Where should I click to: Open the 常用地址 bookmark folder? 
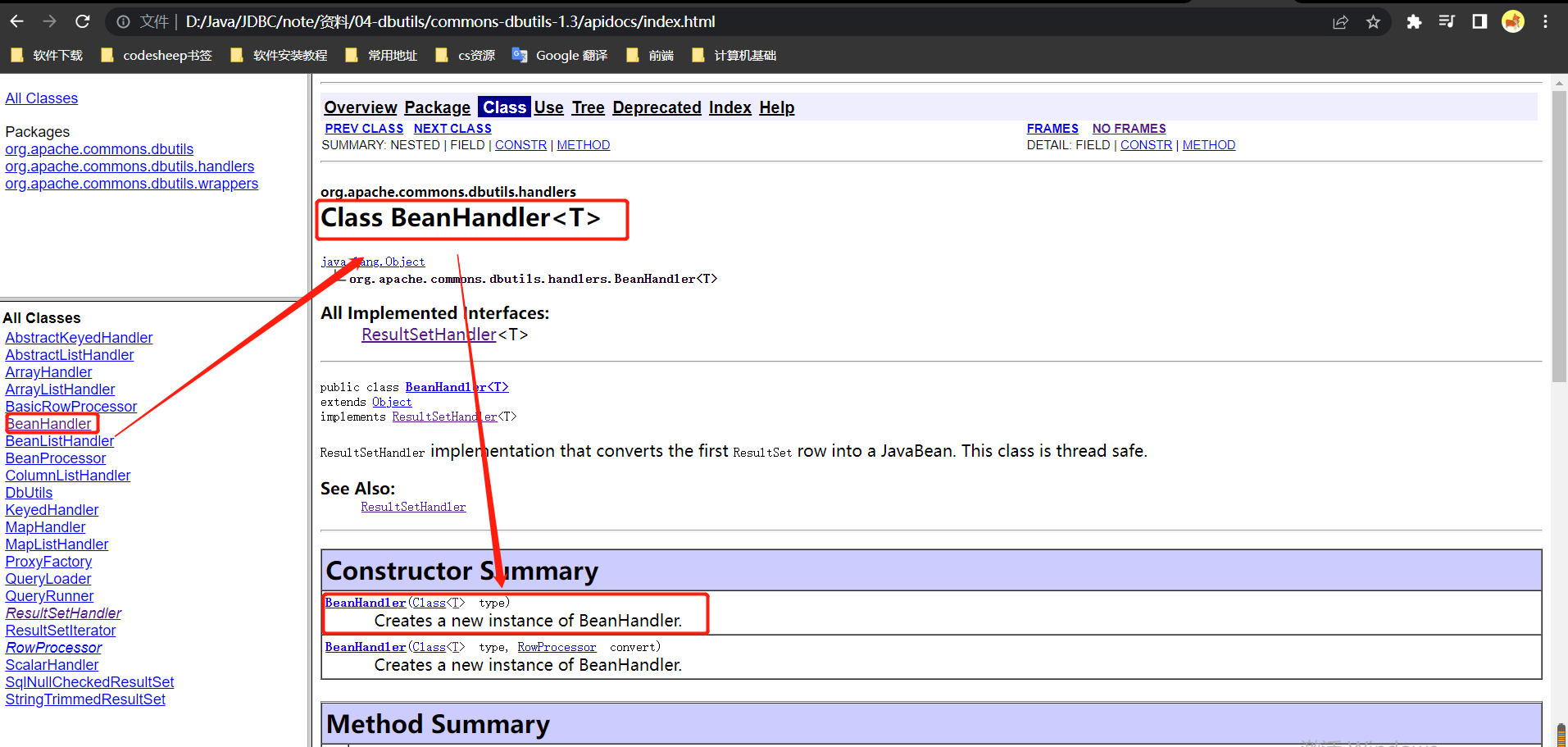click(381, 55)
